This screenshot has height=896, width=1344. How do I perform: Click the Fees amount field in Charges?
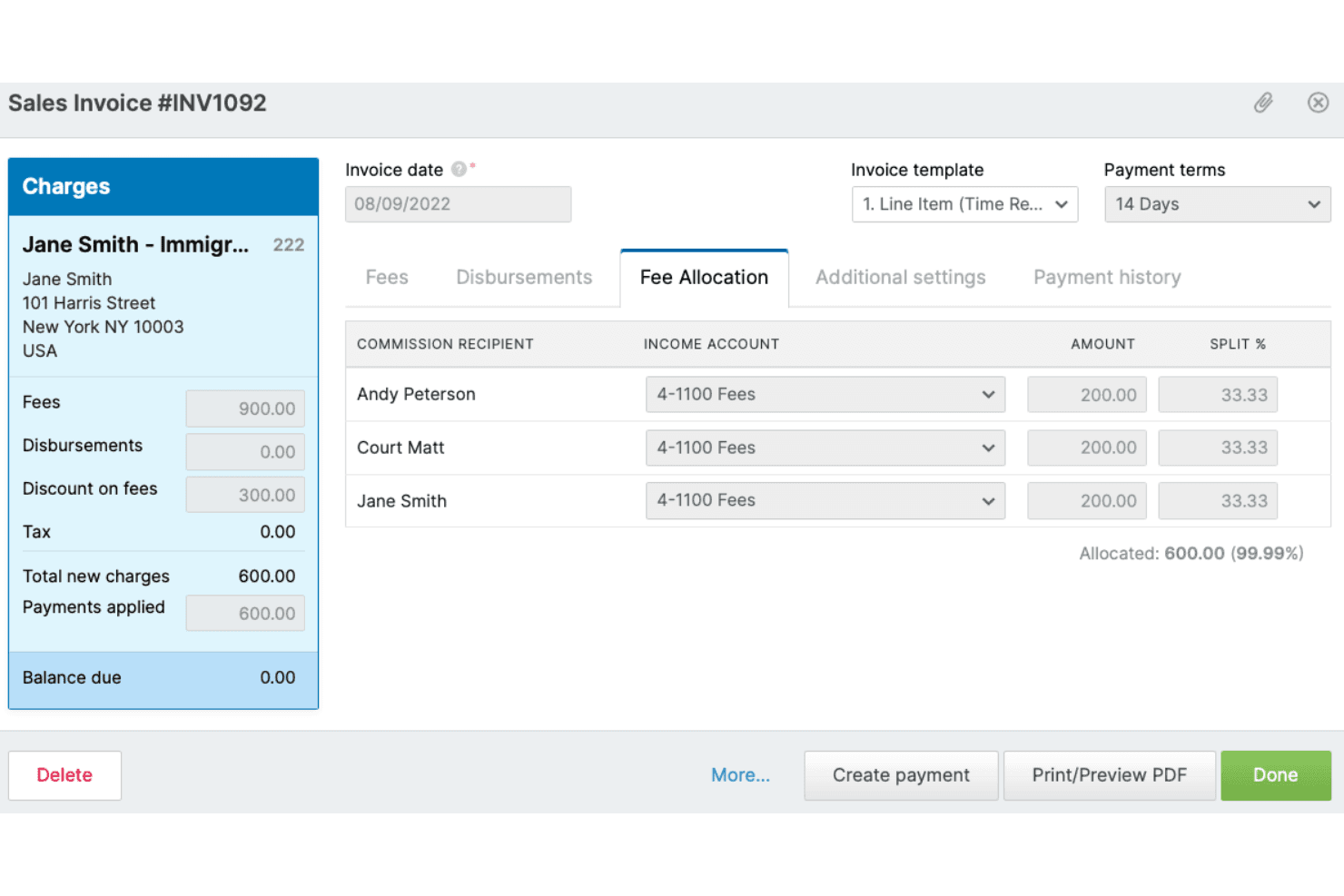point(245,409)
